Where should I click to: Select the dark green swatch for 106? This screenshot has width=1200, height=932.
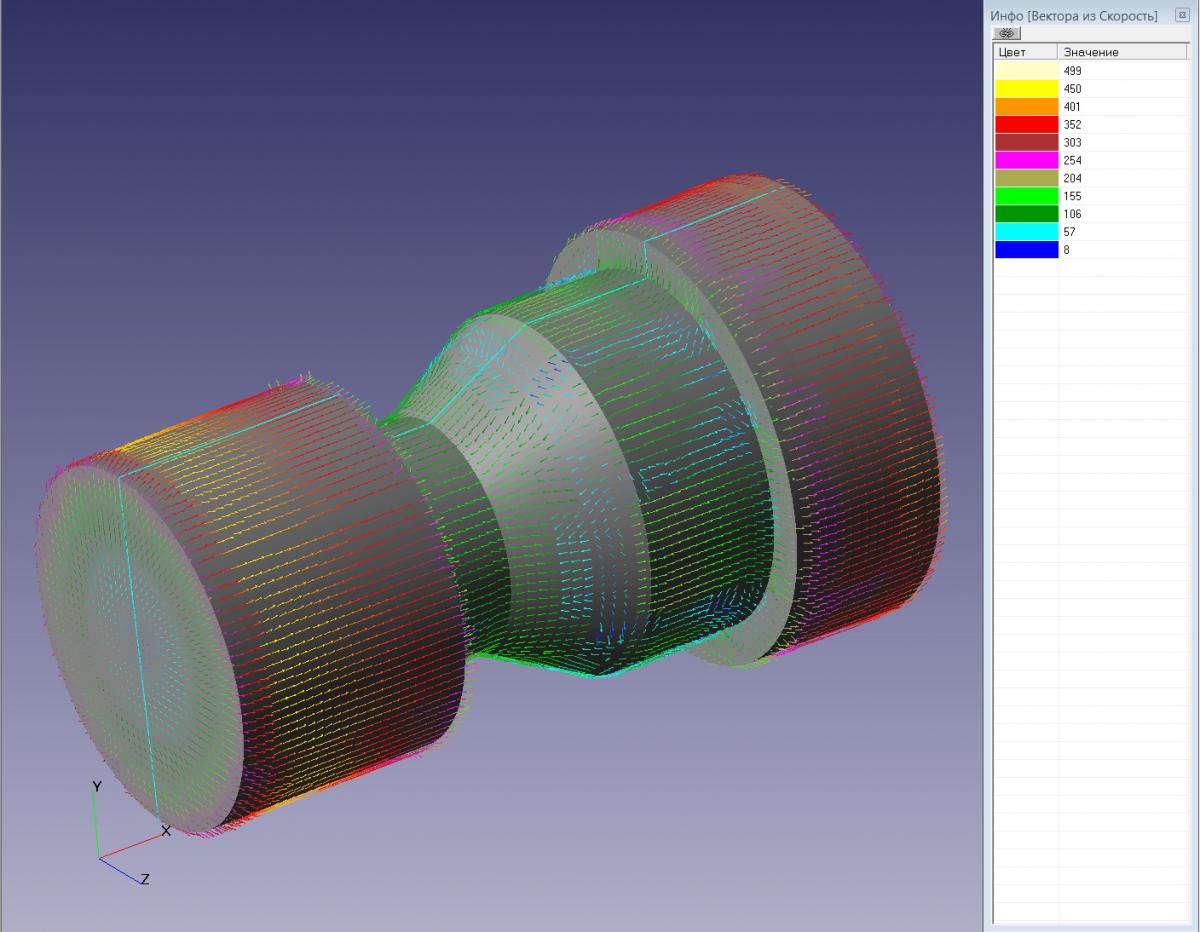coord(1026,214)
